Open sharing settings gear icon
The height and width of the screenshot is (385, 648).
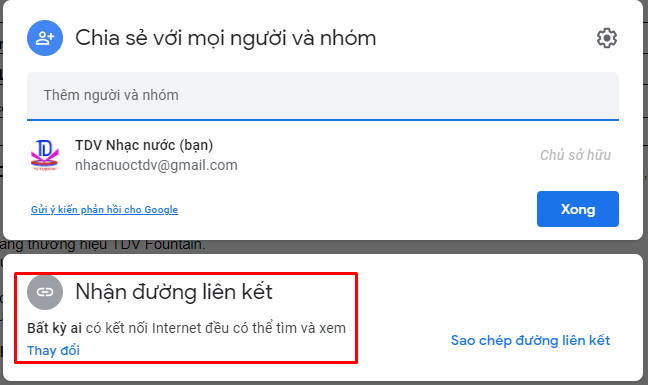pos(607,38)
